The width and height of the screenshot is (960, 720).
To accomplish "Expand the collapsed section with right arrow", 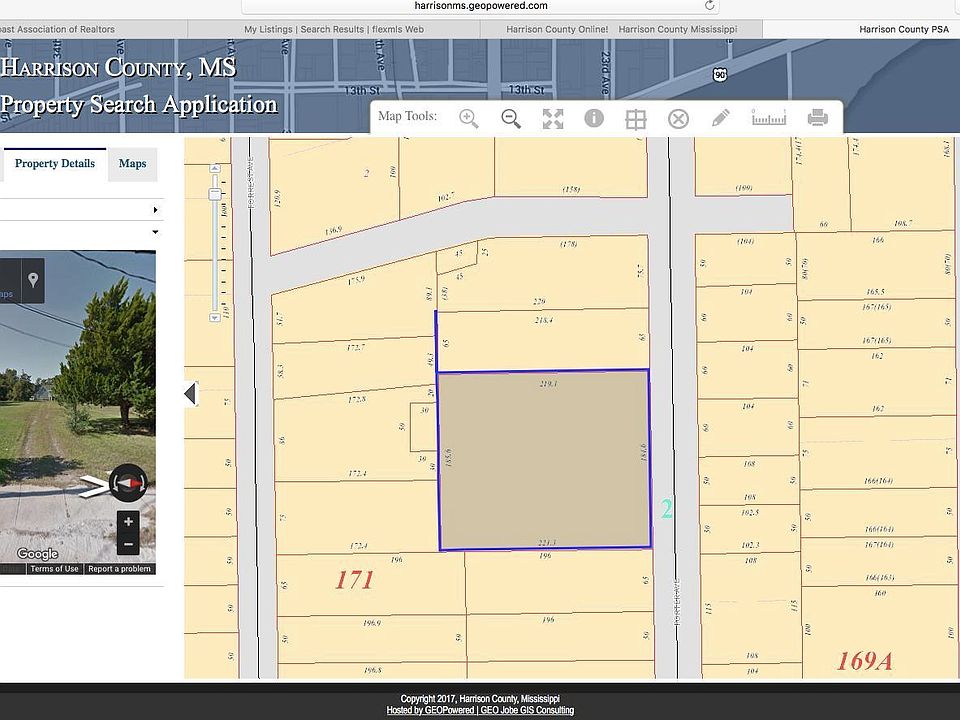I will click(x=156, y=210).
